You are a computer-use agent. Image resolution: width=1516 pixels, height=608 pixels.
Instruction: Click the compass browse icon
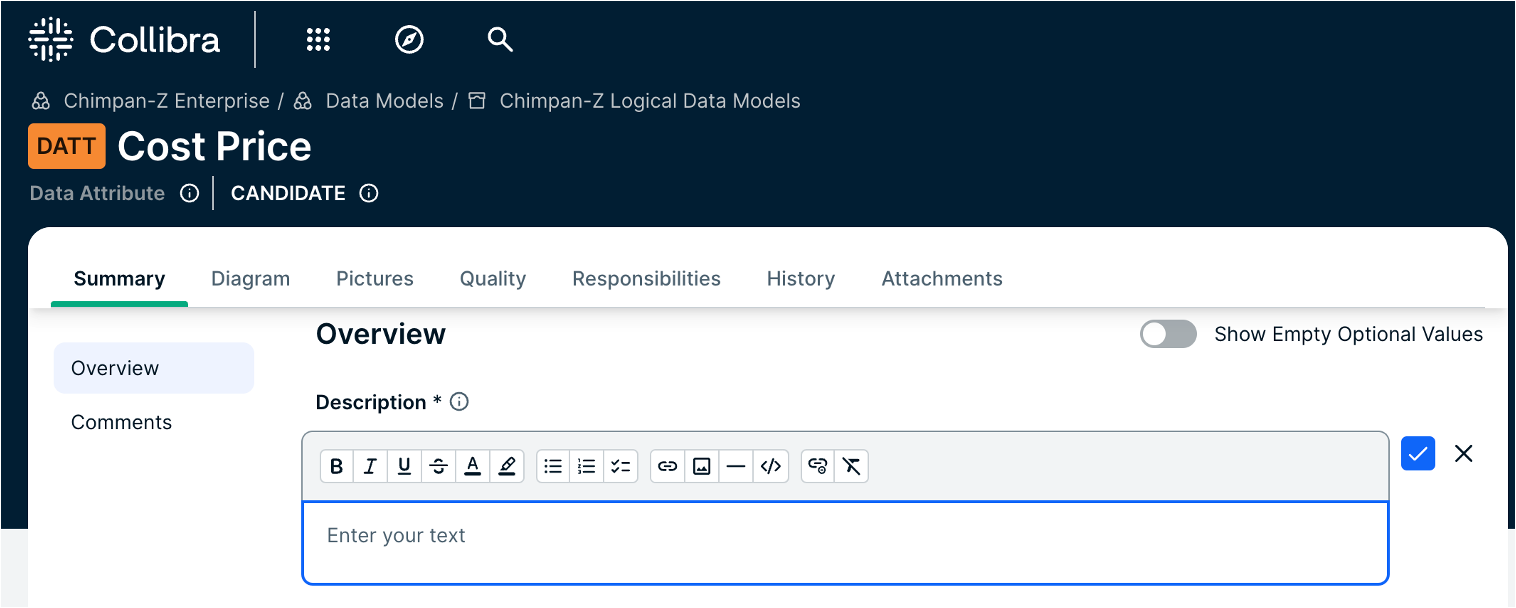tap(409, 40)
